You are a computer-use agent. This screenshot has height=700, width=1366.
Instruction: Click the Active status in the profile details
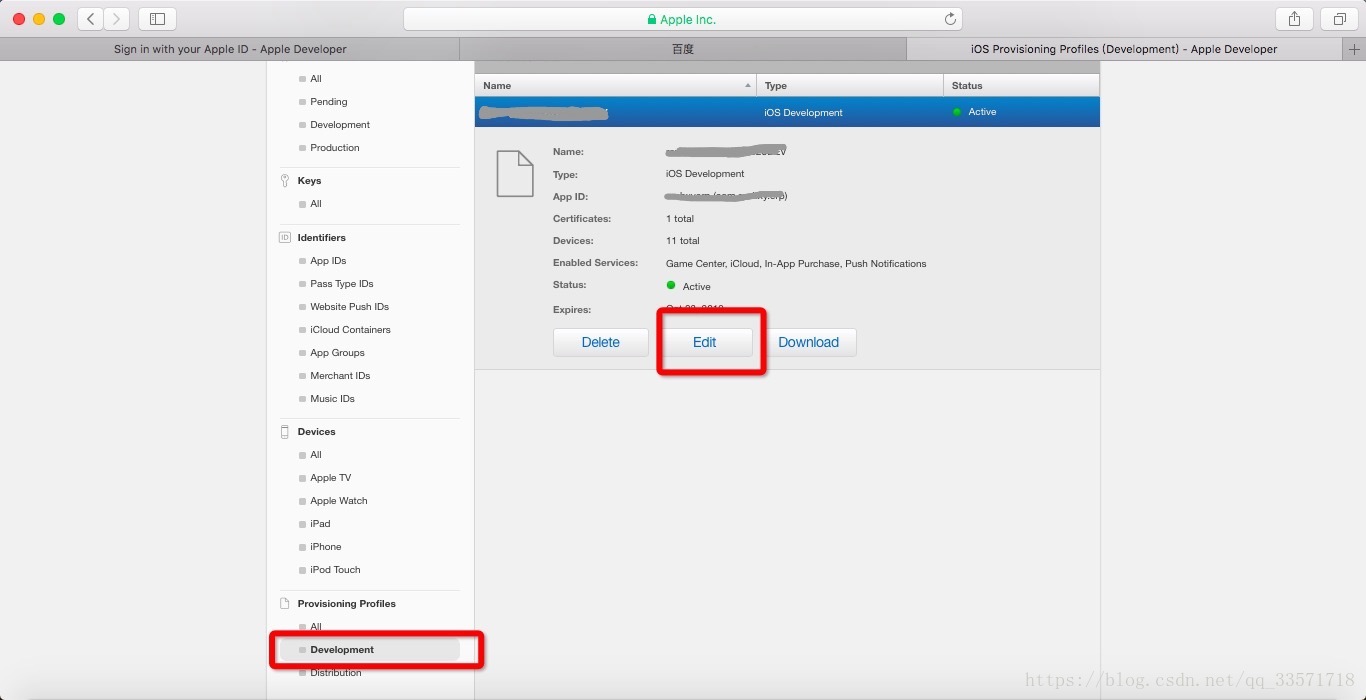[689, 287]
